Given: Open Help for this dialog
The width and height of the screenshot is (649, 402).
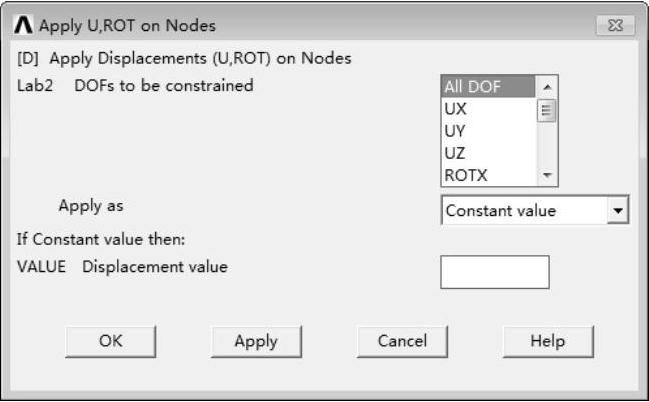Looking at the screenshot, I should pos(547,341).
